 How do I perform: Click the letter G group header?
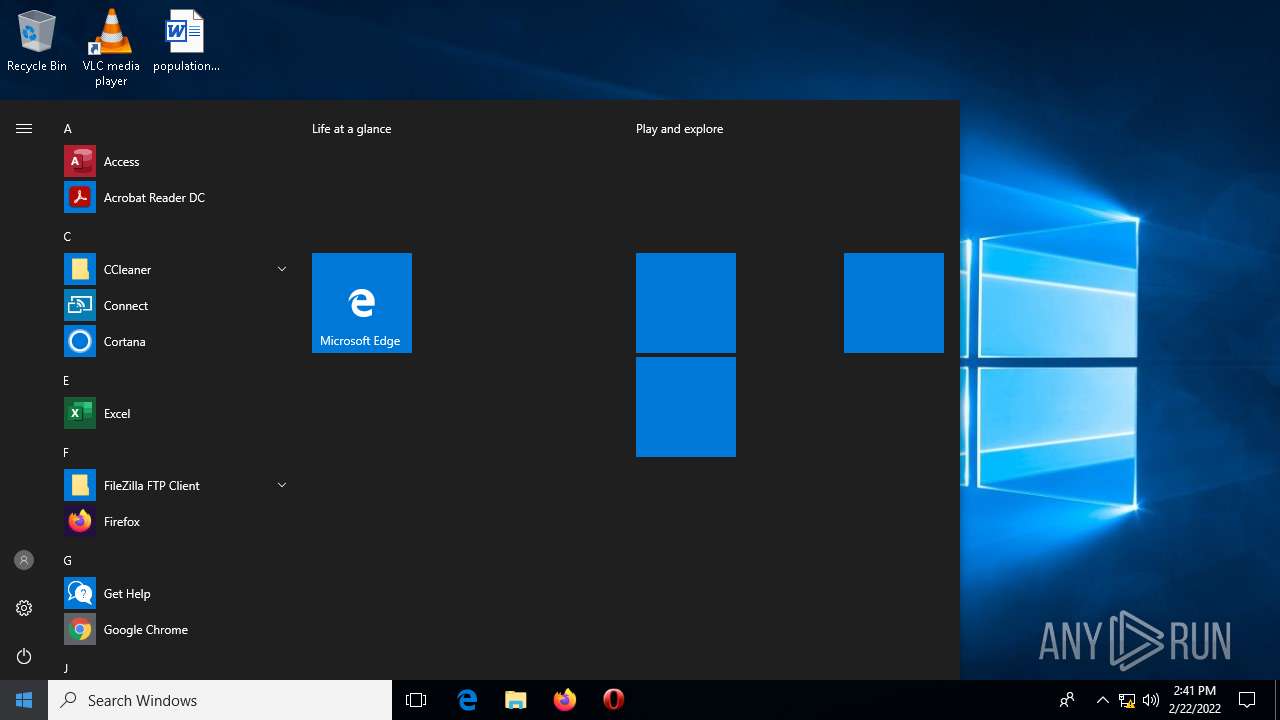tap(68, 561)
